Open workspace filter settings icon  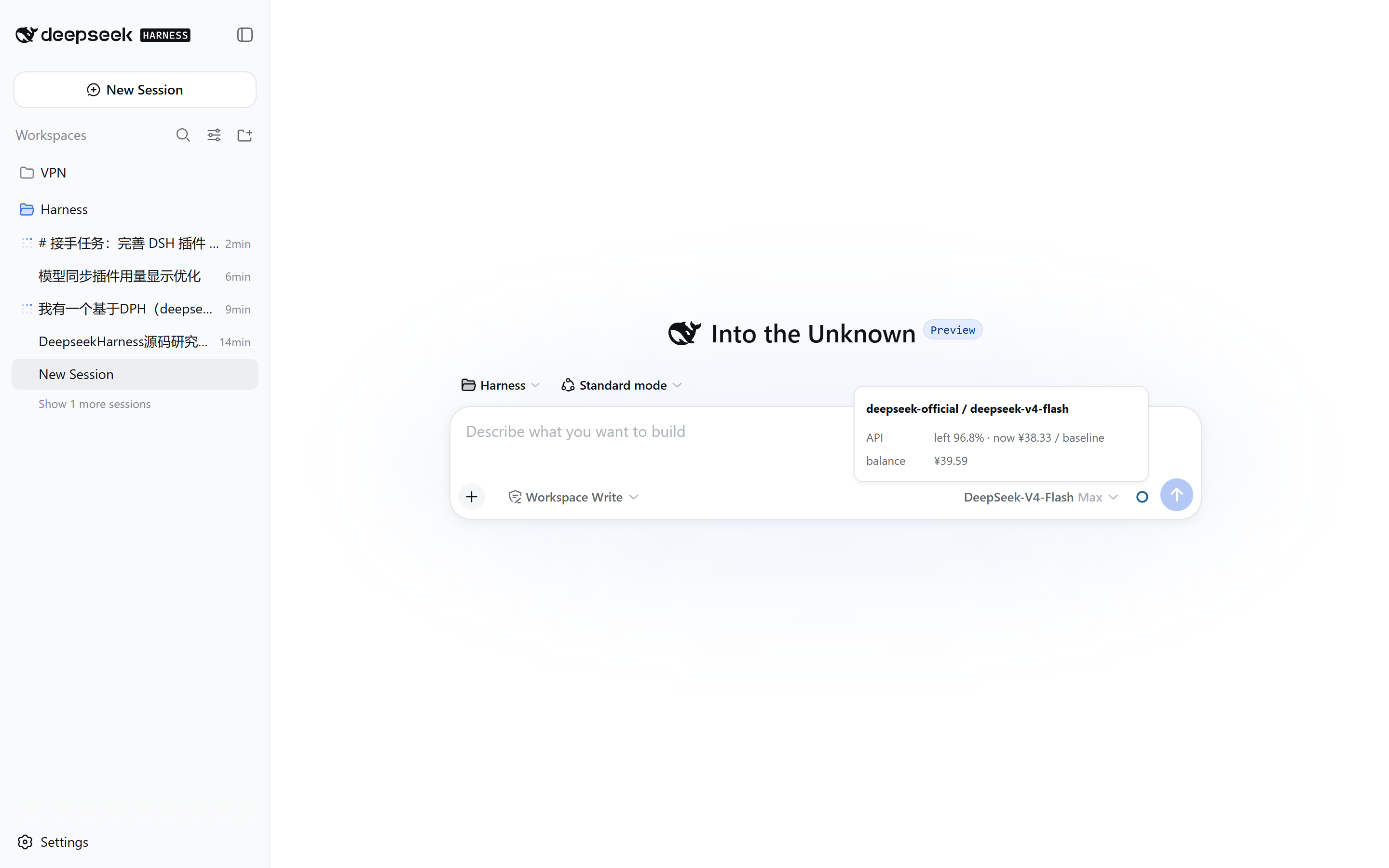click(214, 135)
